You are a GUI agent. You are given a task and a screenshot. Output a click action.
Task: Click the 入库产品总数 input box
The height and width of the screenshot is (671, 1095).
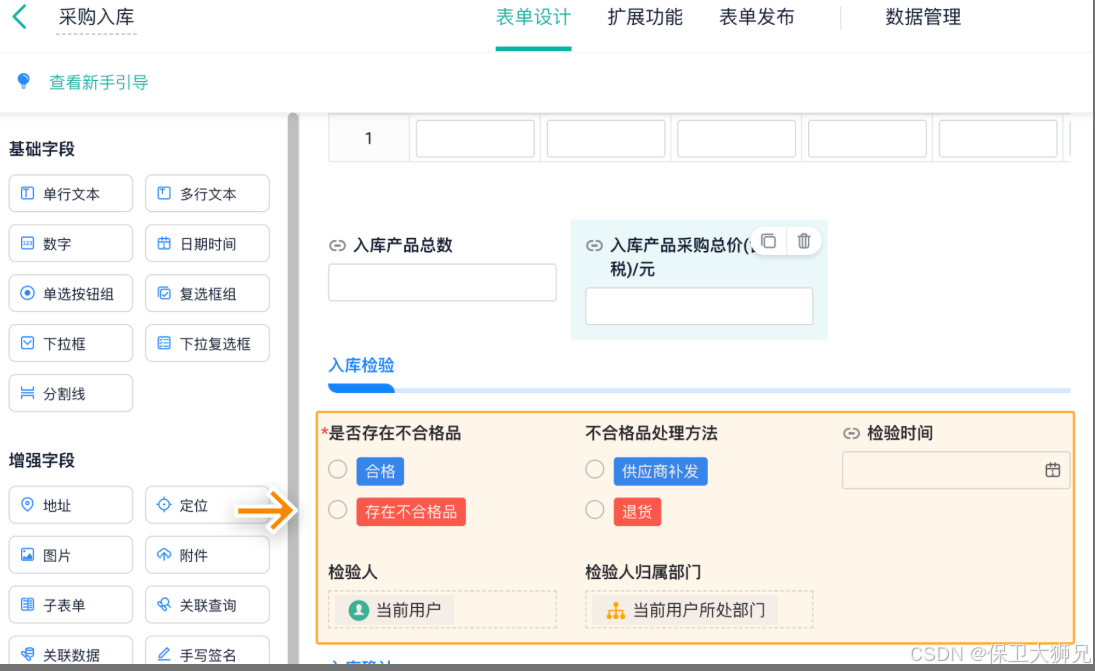[x=442, y=282]
